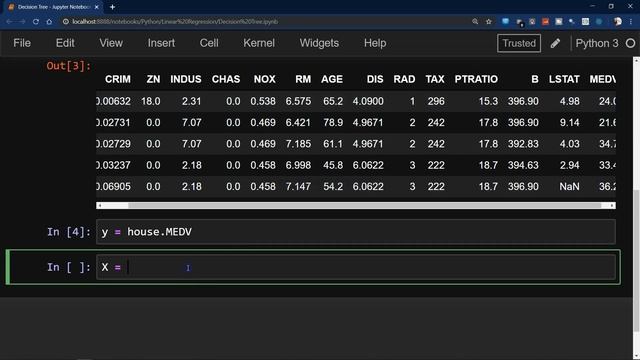
Task: Click the pencil edit-mode icon
Action: (x=555, y=43)
